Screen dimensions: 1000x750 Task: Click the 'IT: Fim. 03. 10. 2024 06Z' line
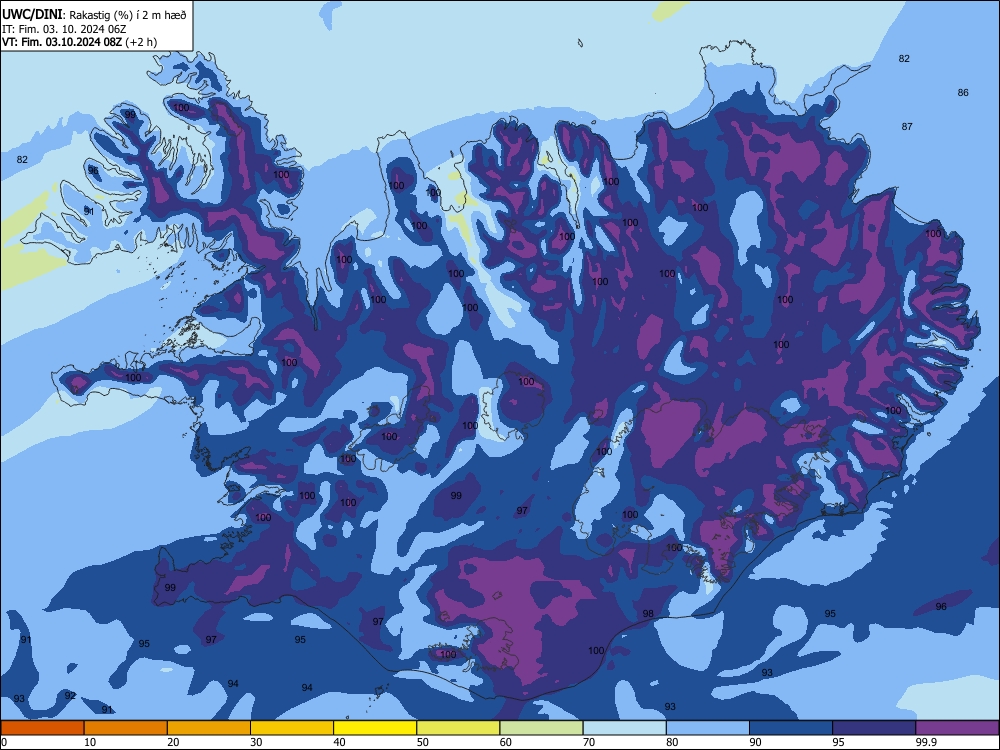64,29
